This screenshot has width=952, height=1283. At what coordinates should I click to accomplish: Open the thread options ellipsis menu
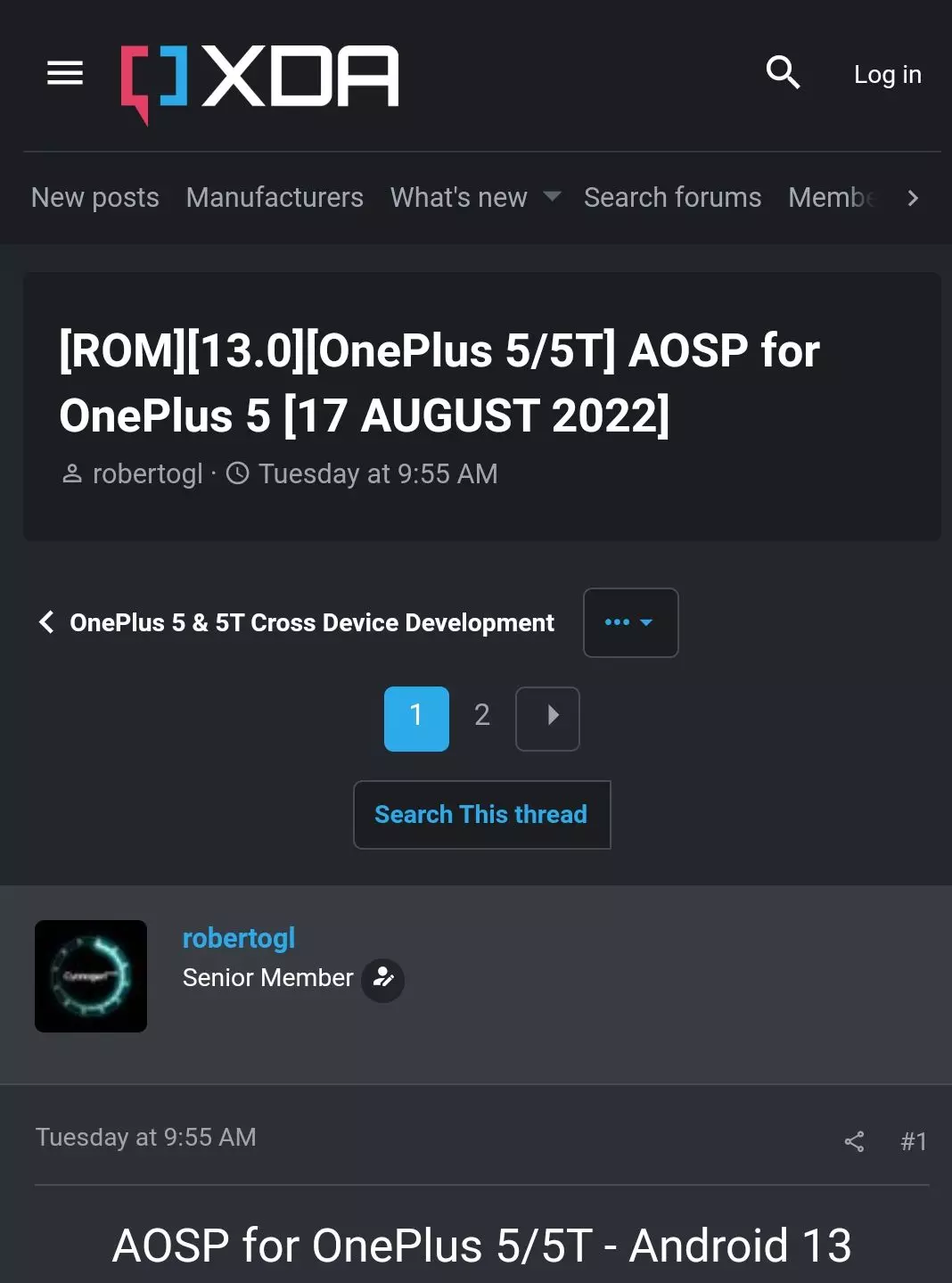pyautogui.click(x=630, y=622)
